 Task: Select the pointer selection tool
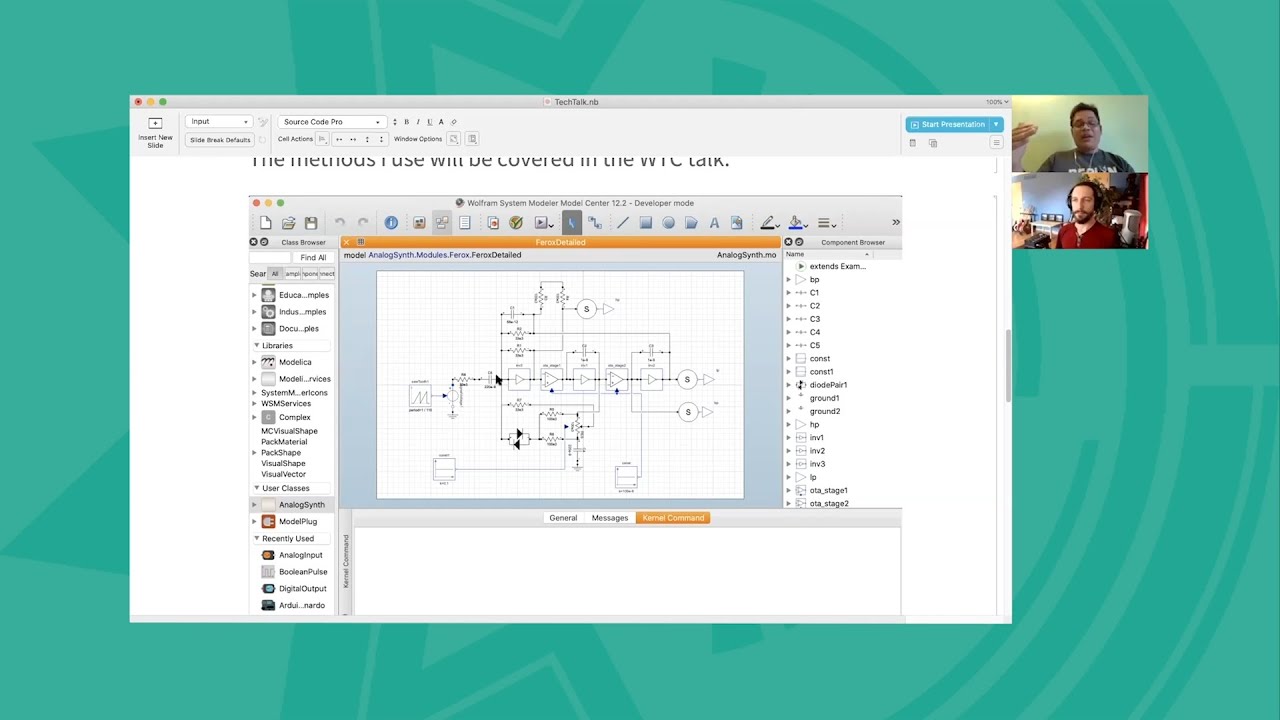click(571, 223)
